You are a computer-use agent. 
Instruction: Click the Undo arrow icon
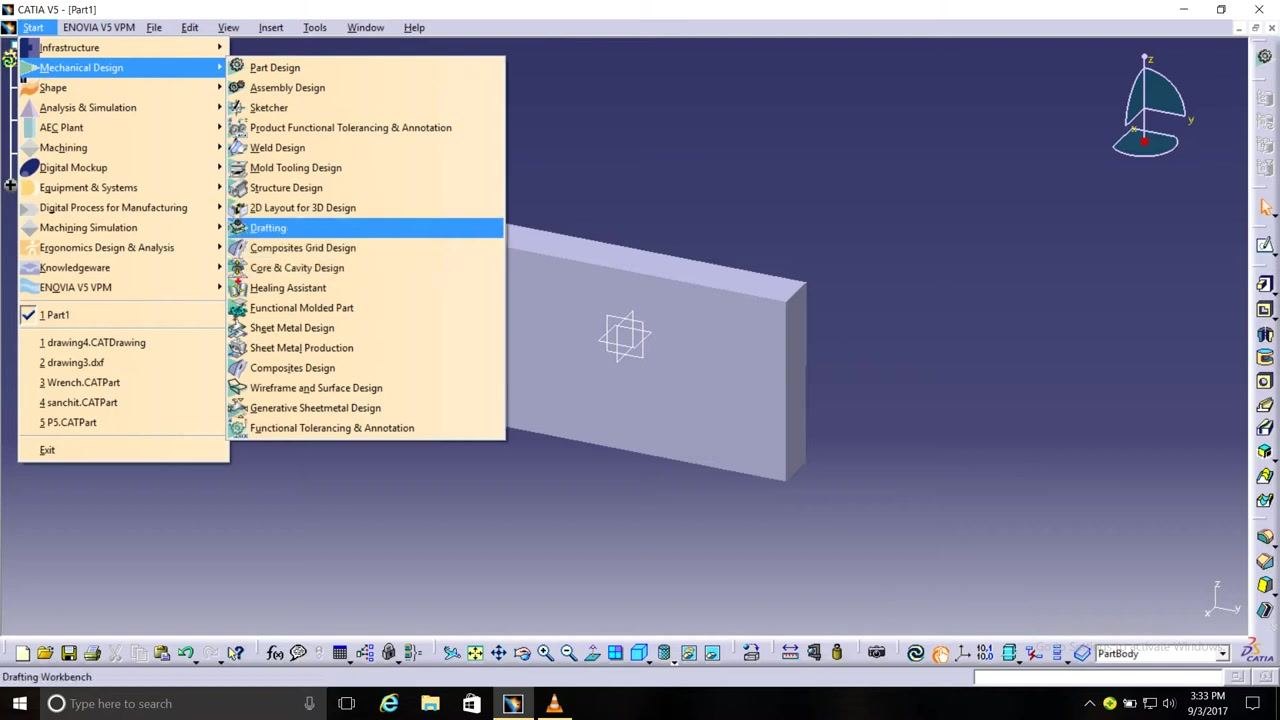pyautogui.click(x=185, y=653)
